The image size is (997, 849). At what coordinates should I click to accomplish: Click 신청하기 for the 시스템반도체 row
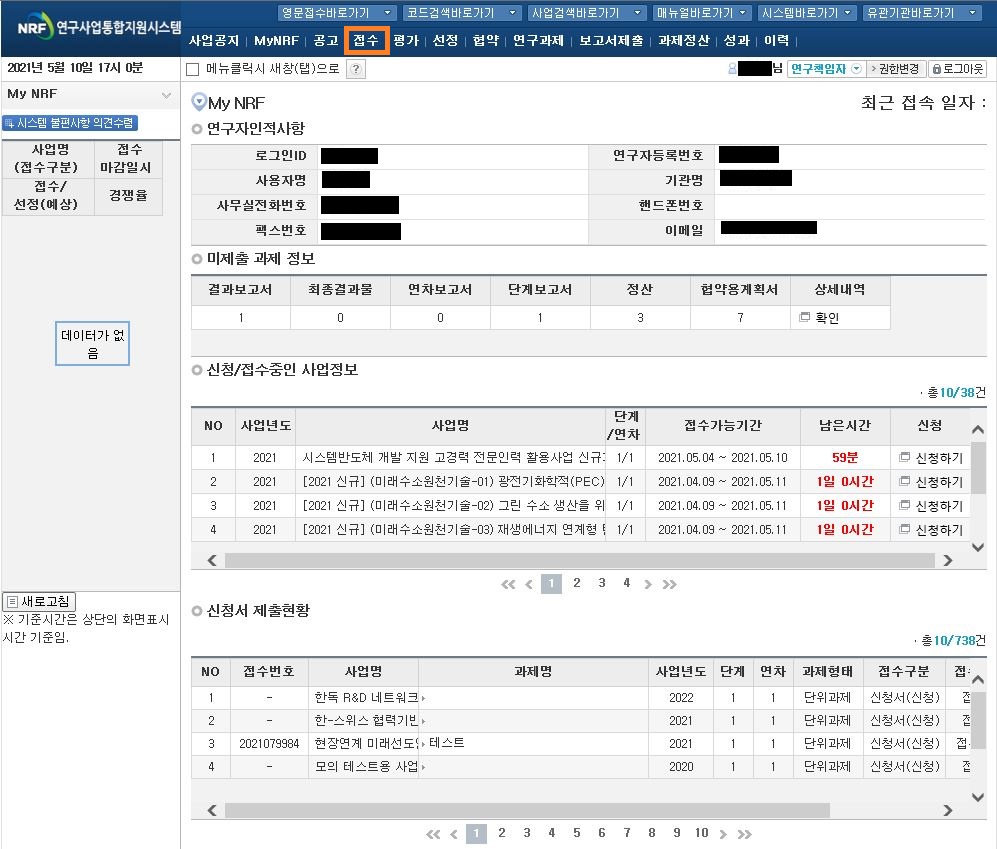(x=931, y=457)
